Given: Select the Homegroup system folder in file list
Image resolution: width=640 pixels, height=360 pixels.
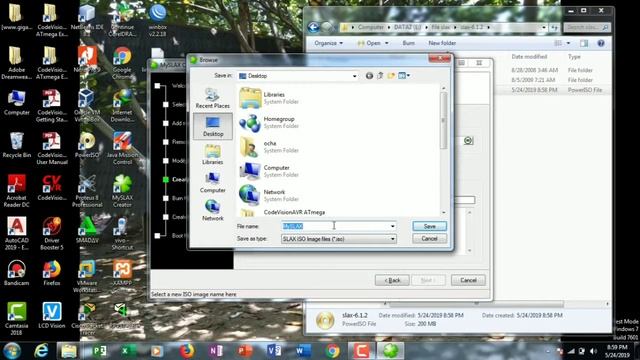Looking at the screenshot, I should coord(269,122).
